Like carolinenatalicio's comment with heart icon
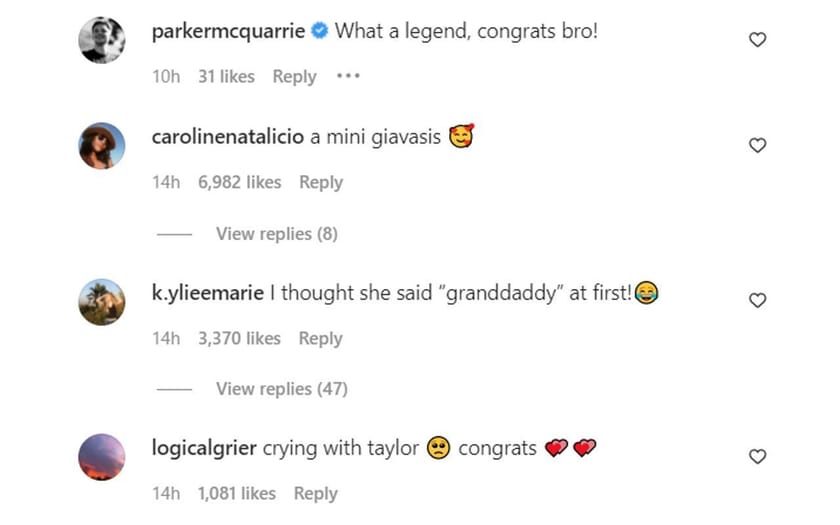Viewport: 840px width, 525px height. point(757,146)
